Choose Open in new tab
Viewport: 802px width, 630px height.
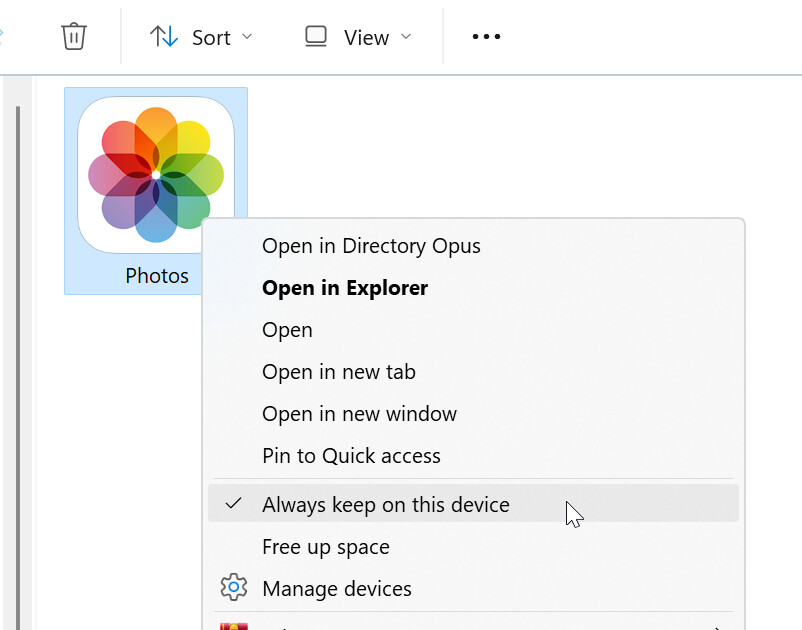(x=339, y=372)
